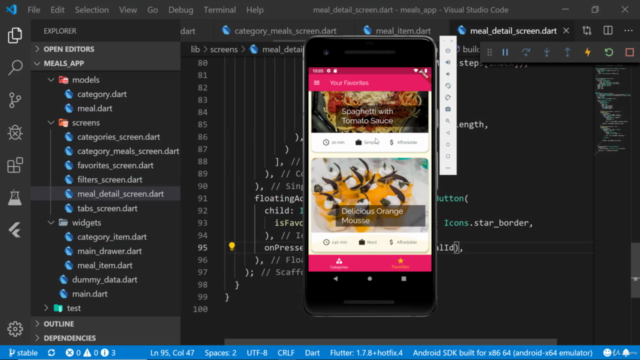Open the Search view in activity bar
640x360 pixels.
pos(15,67)
